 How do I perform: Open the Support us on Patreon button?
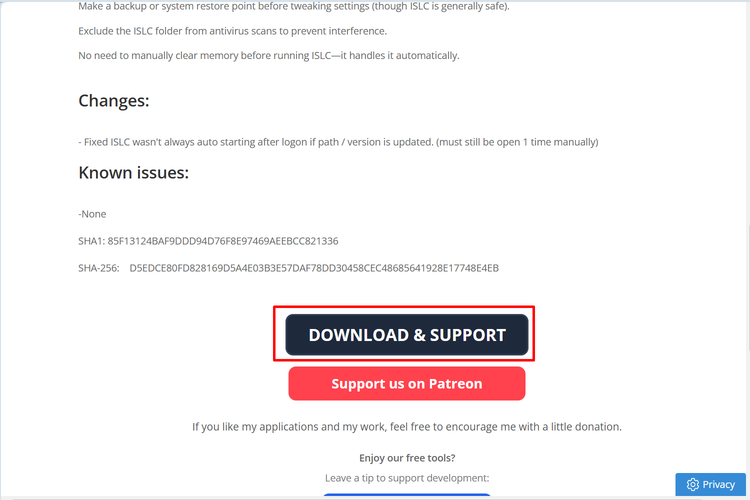click(x=407, y=383)
